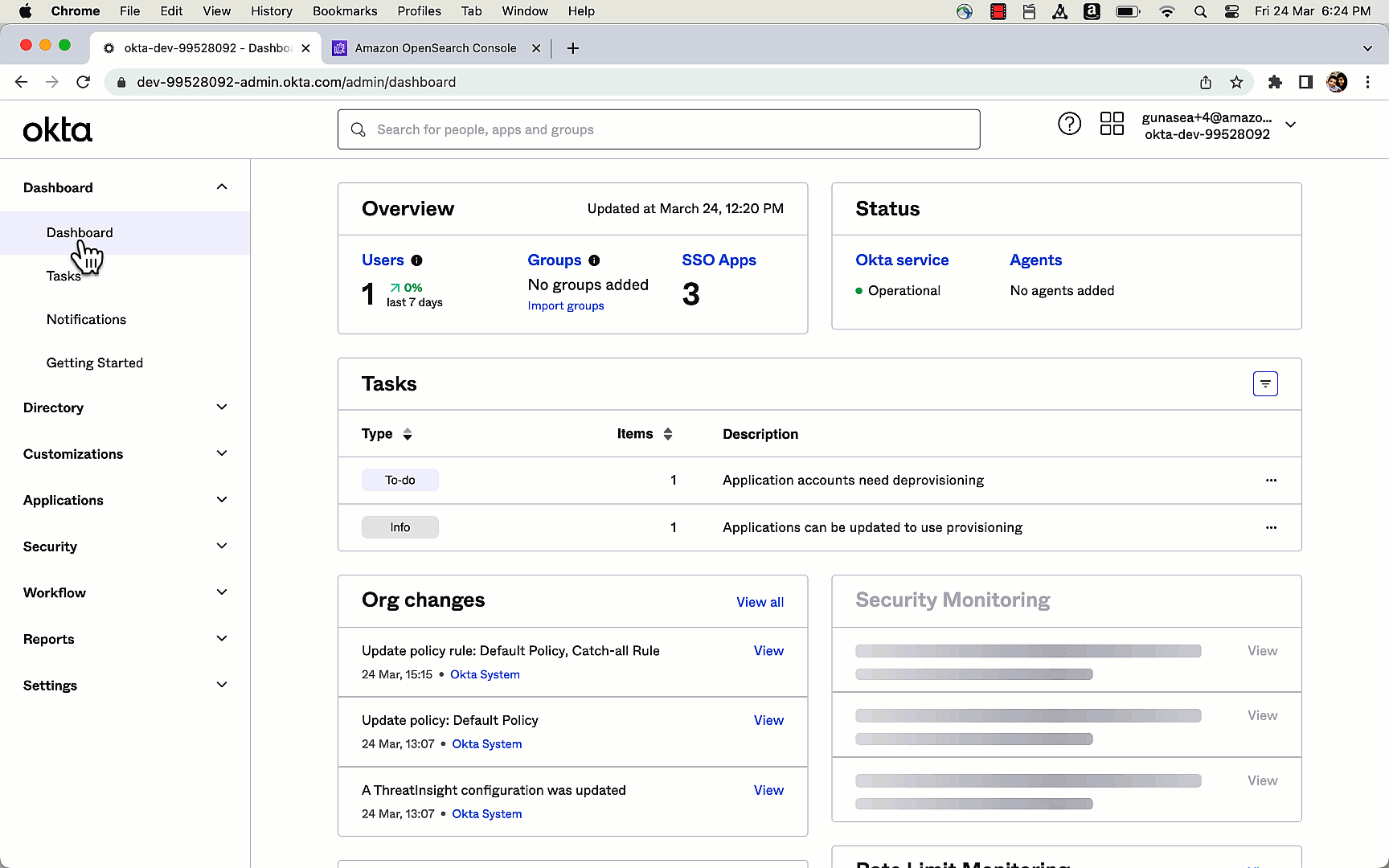Click the Tasks filter icon
This screenshot has height=868, width=1389.
[x=1265, y=384]
